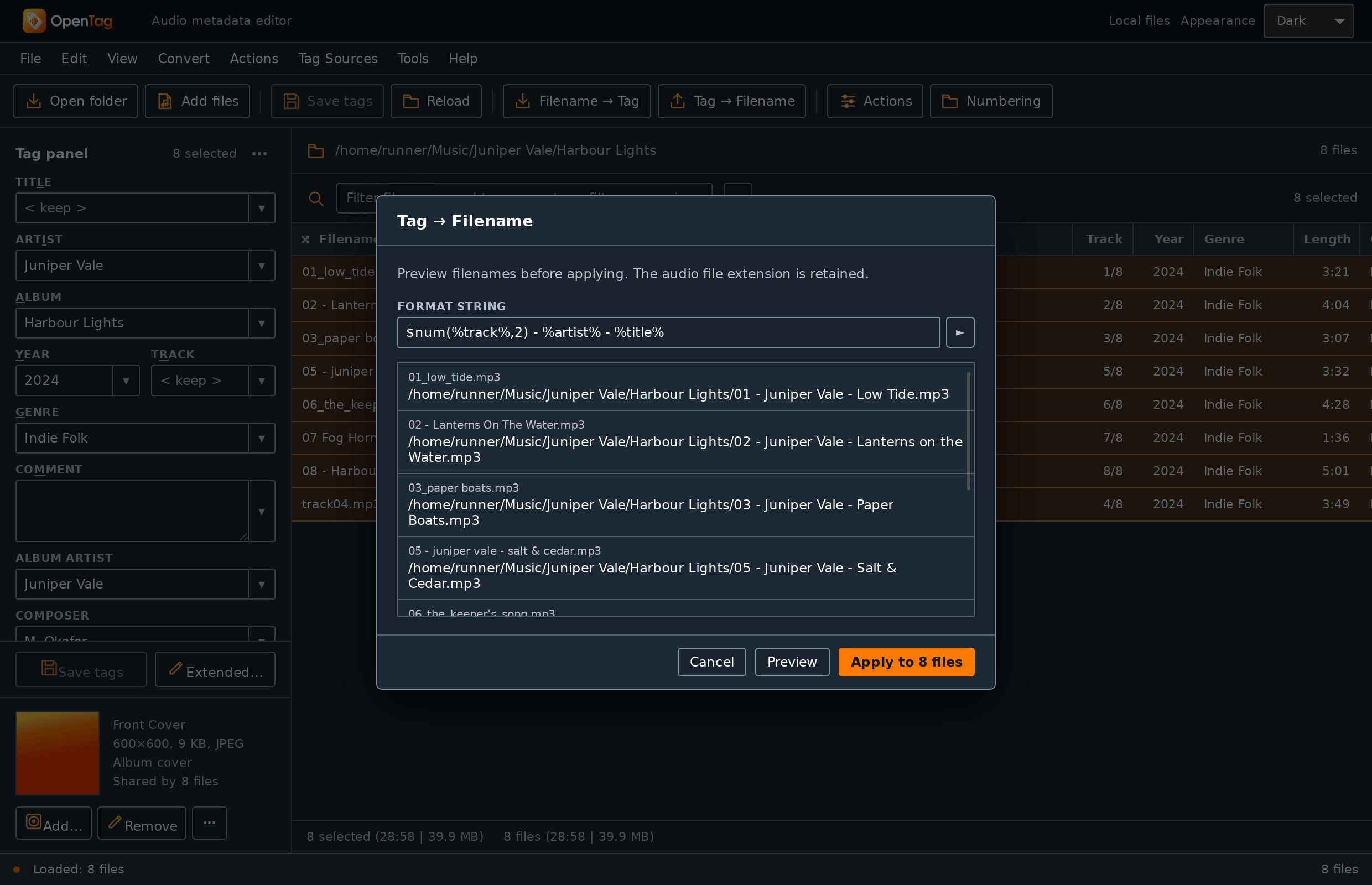
Task: Click the search magnifier icon
Action: click(315, 198)
